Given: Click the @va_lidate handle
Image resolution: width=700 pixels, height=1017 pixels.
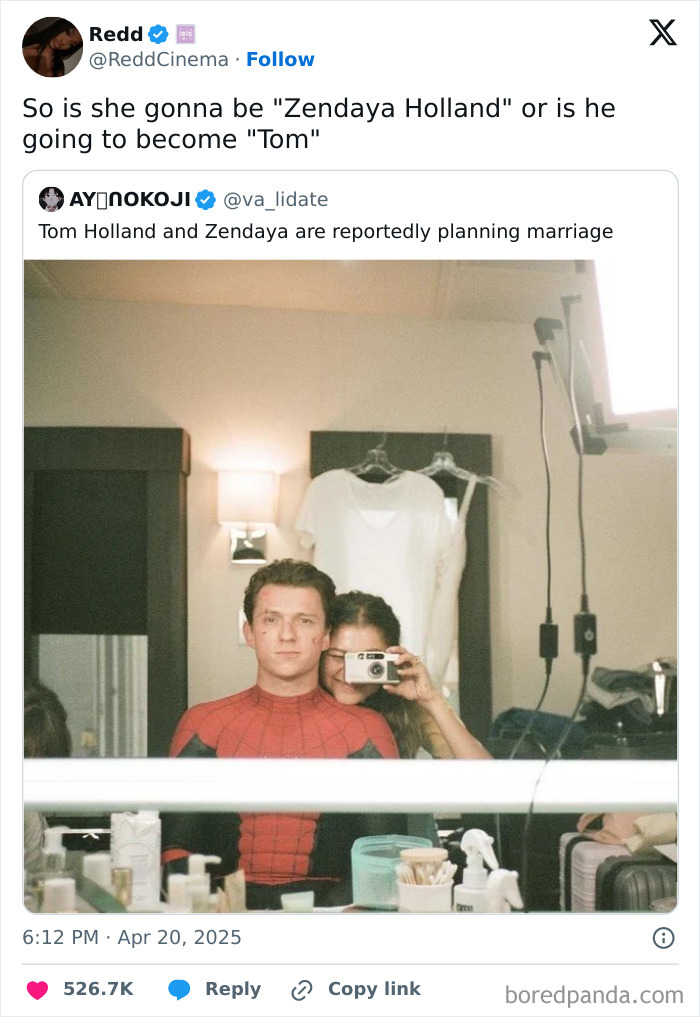Looking at the screenshot, I should coord(275,199).
